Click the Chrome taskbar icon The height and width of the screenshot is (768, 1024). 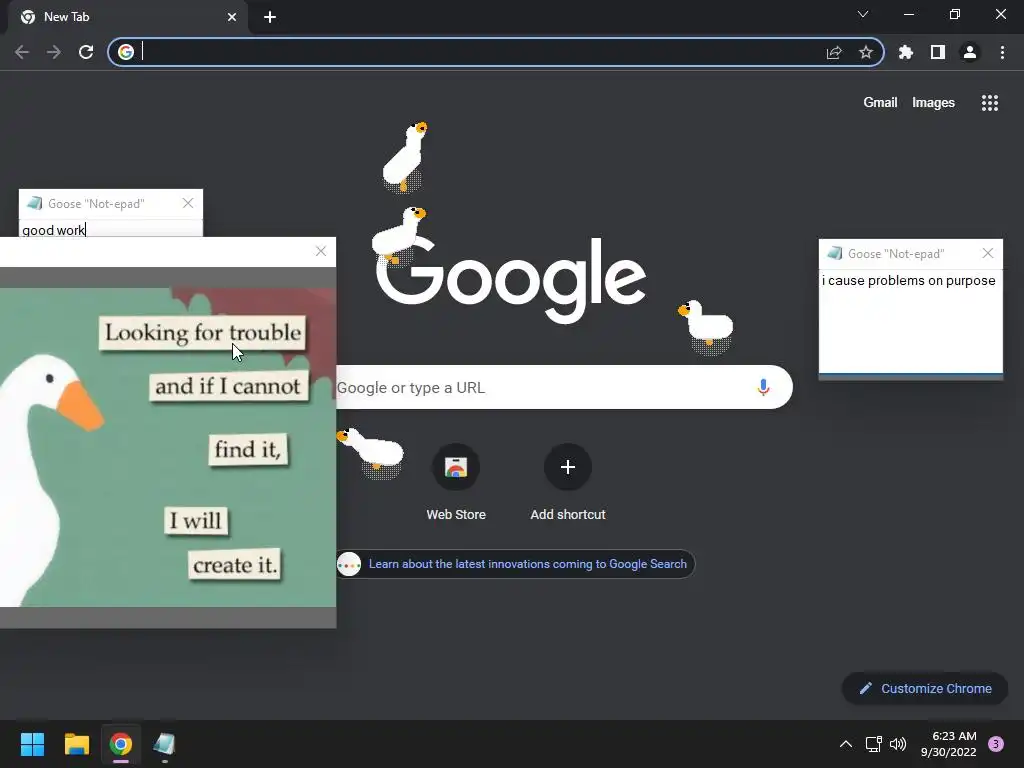click(120, 744)
